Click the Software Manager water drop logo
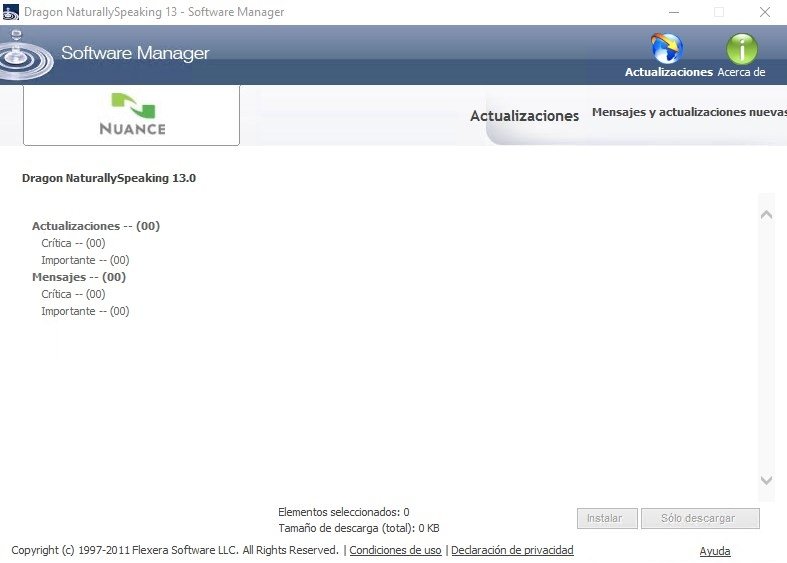The image size is (787, 563). coord(24,56)
